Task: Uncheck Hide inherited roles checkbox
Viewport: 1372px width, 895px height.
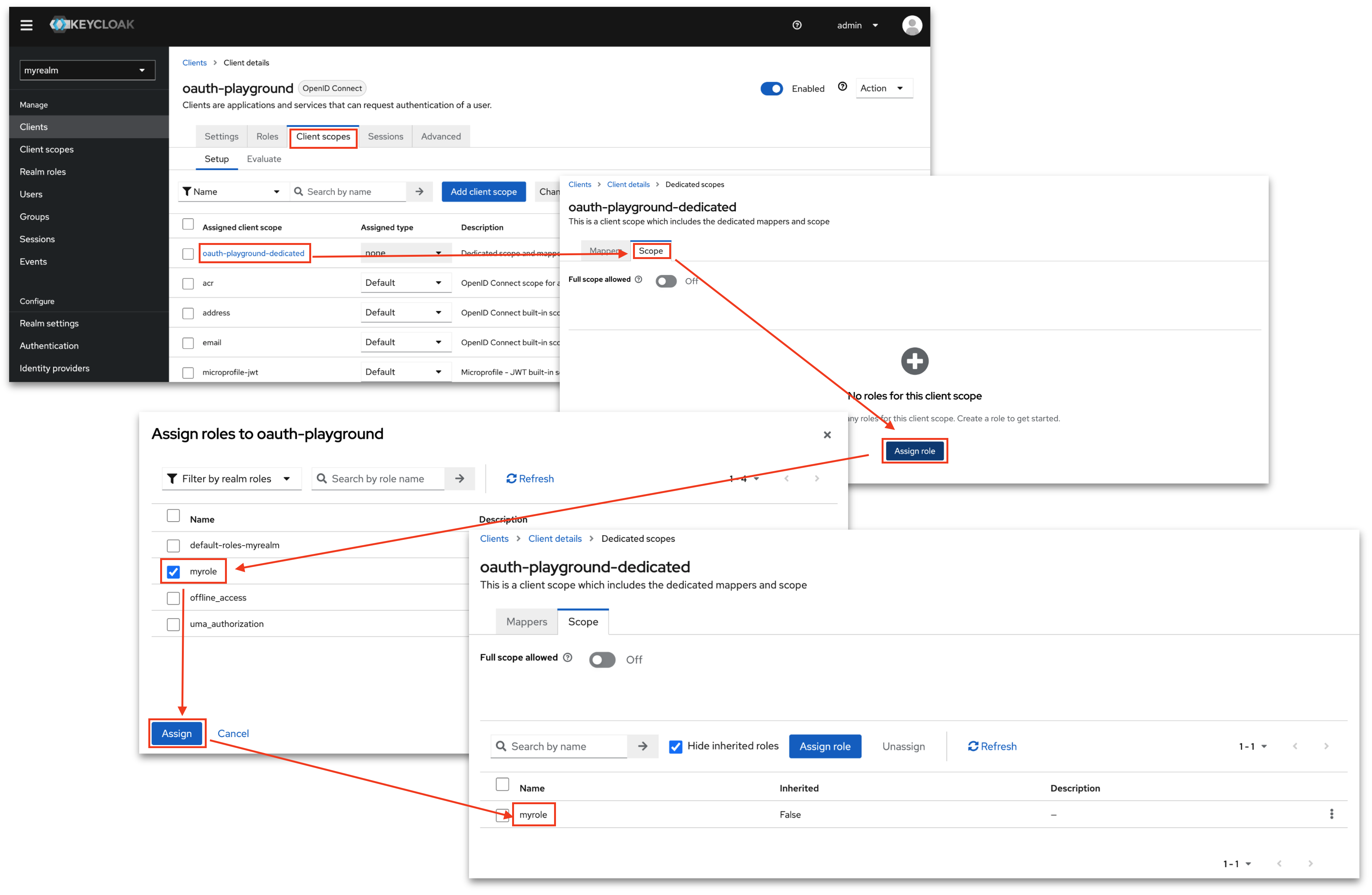Action: coord(676,746)
